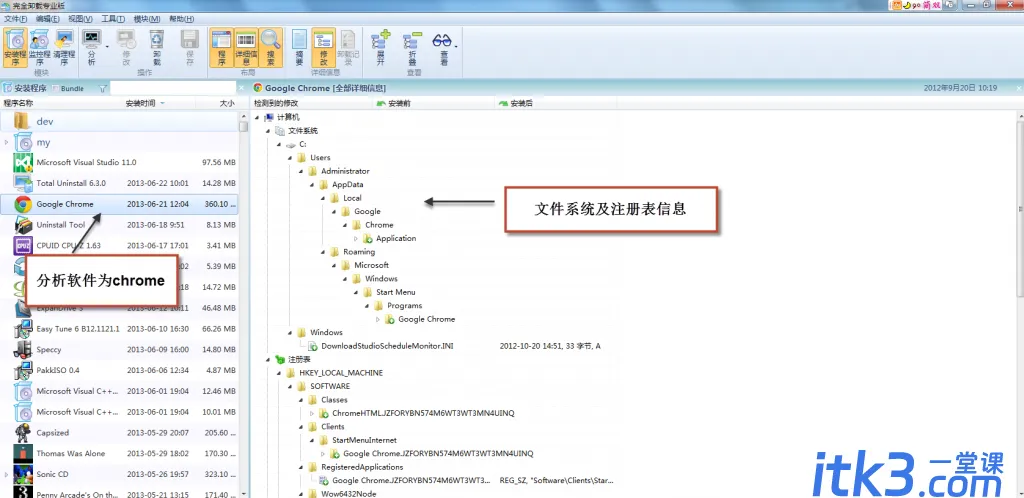Click the Google Chrome icon in program list
The height and width of the screenshot is (498, 1024).
pyautogui.click(x=23, y=204)
